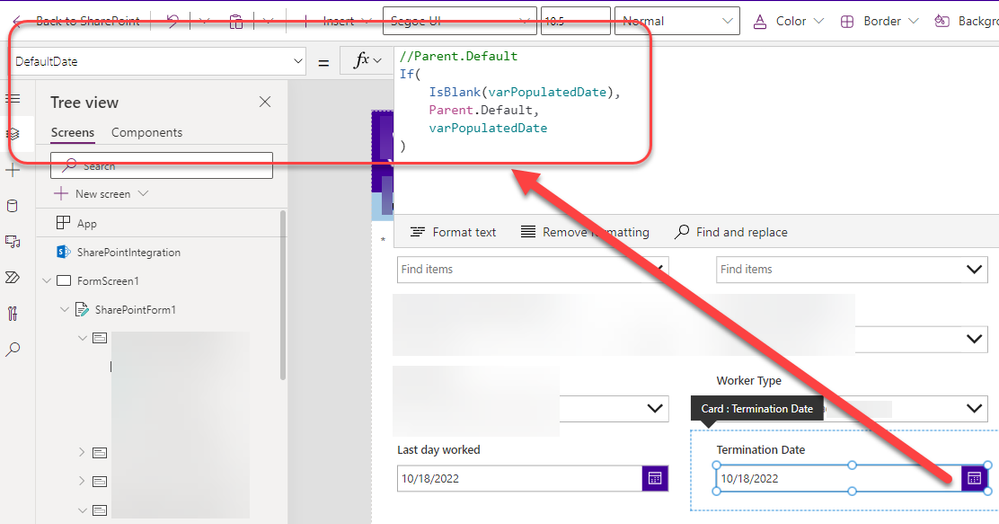Click the Search magnifier icon in left rail
999x524 pixels.
(13, 349)
